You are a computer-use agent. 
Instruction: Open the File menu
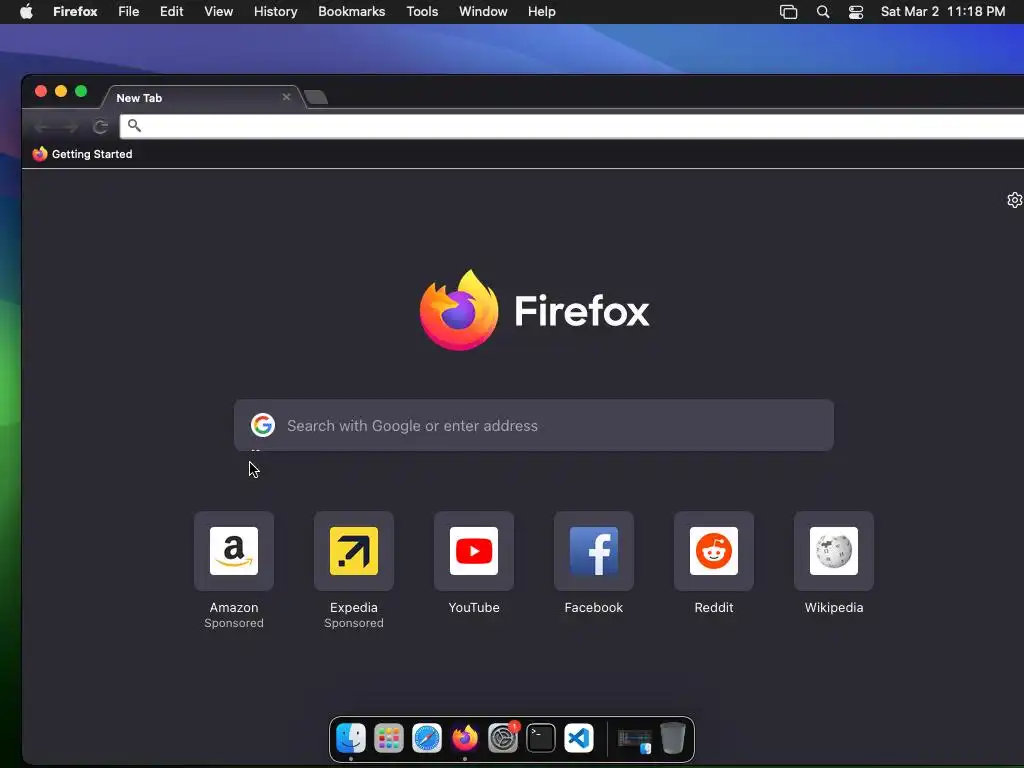click(129, 12)
